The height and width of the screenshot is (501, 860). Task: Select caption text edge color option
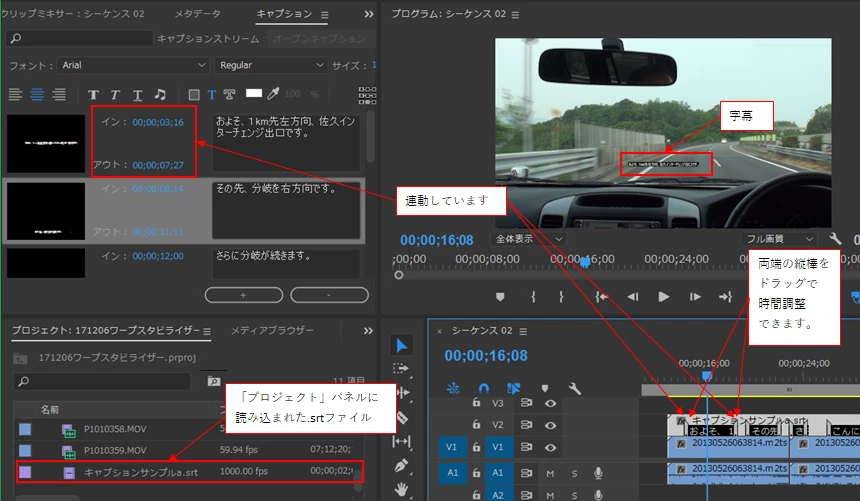(229, 95)
